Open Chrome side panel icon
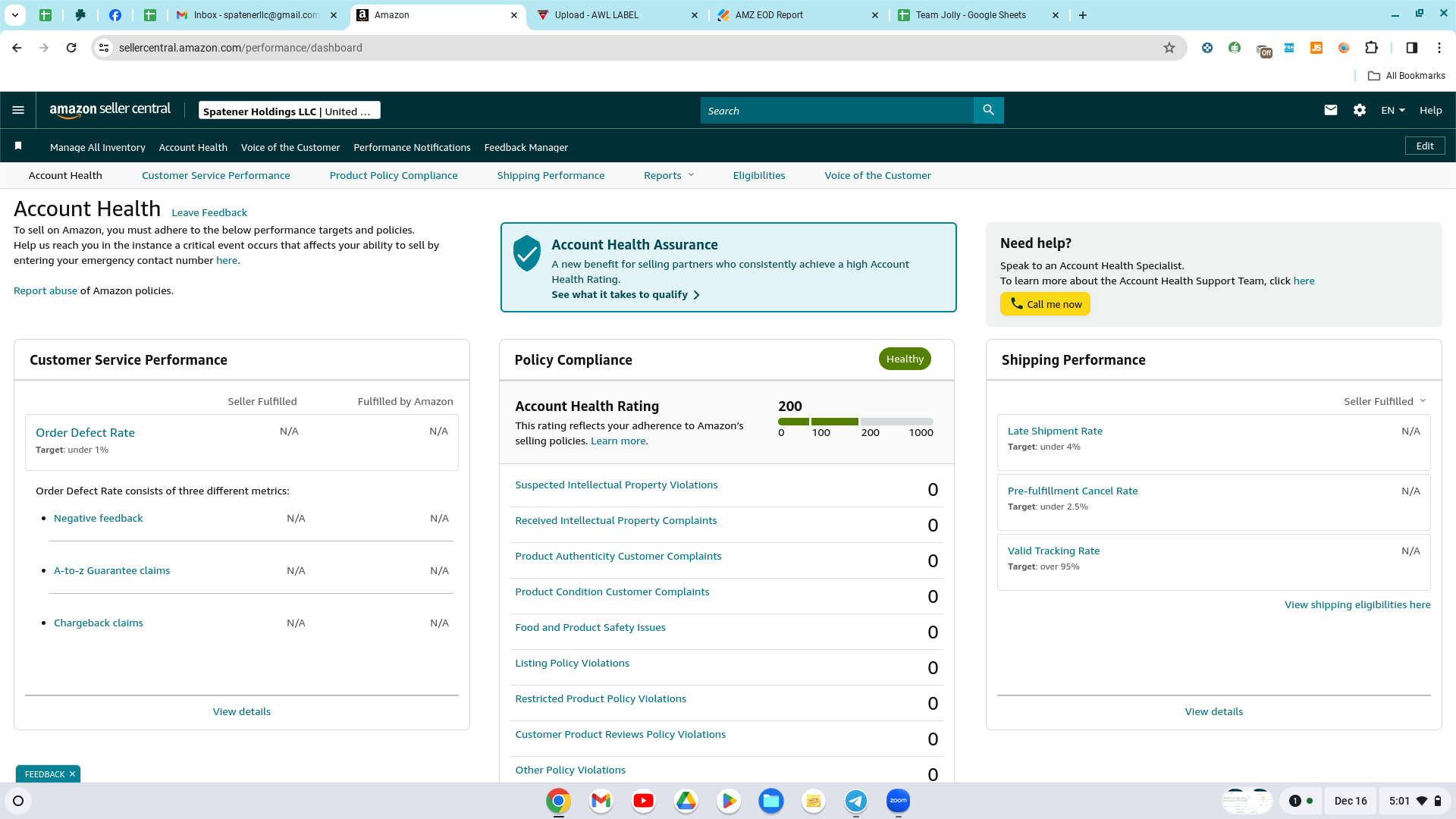Screen dimensions: 1456x819 click(1411, 48)
